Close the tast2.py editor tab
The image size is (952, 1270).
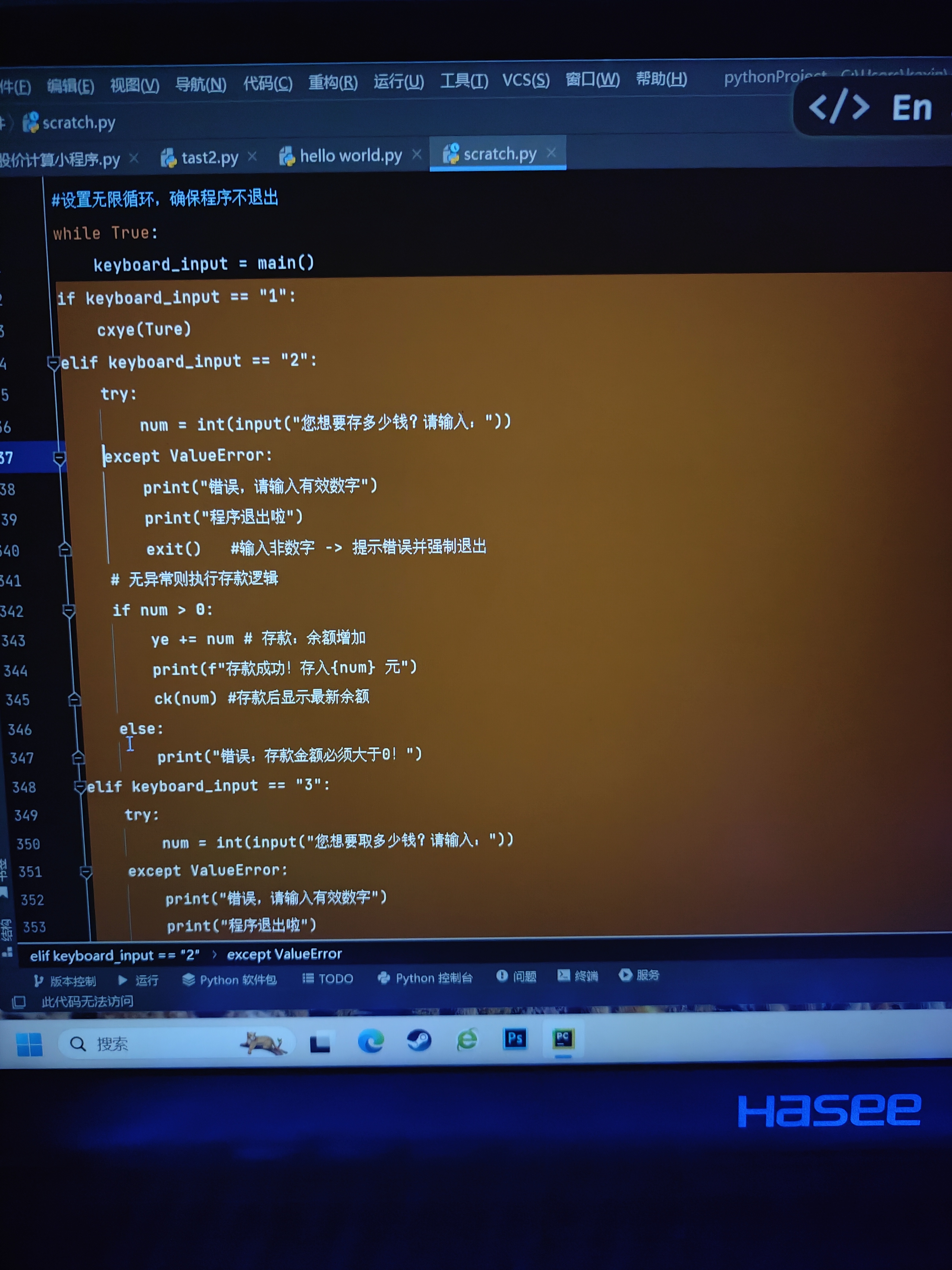252,156
